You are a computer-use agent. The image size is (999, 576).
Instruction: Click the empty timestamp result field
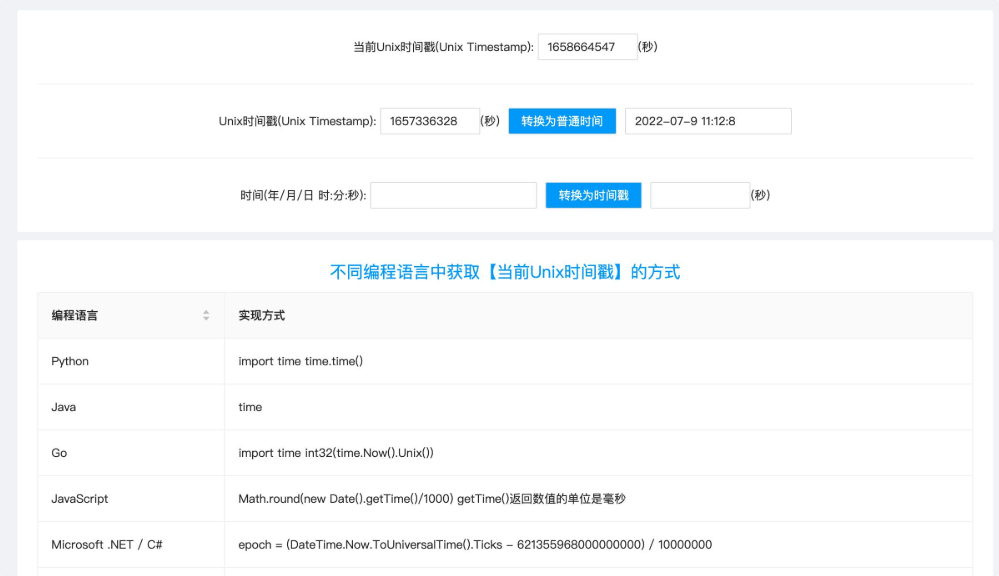700,195
